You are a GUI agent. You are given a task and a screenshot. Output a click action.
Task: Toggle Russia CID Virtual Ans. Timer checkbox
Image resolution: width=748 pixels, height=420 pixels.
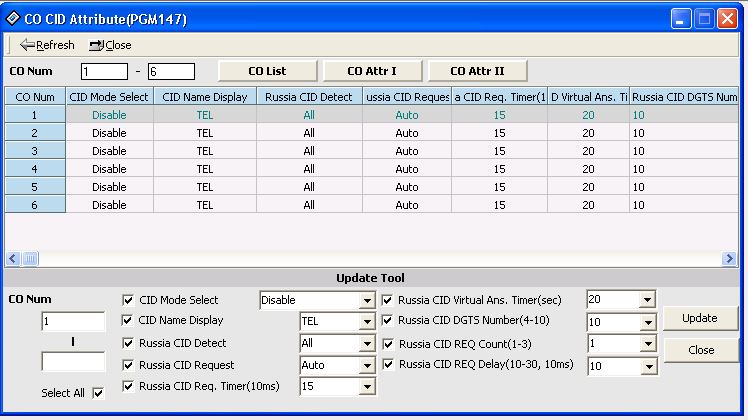click(x=388, y=300)
